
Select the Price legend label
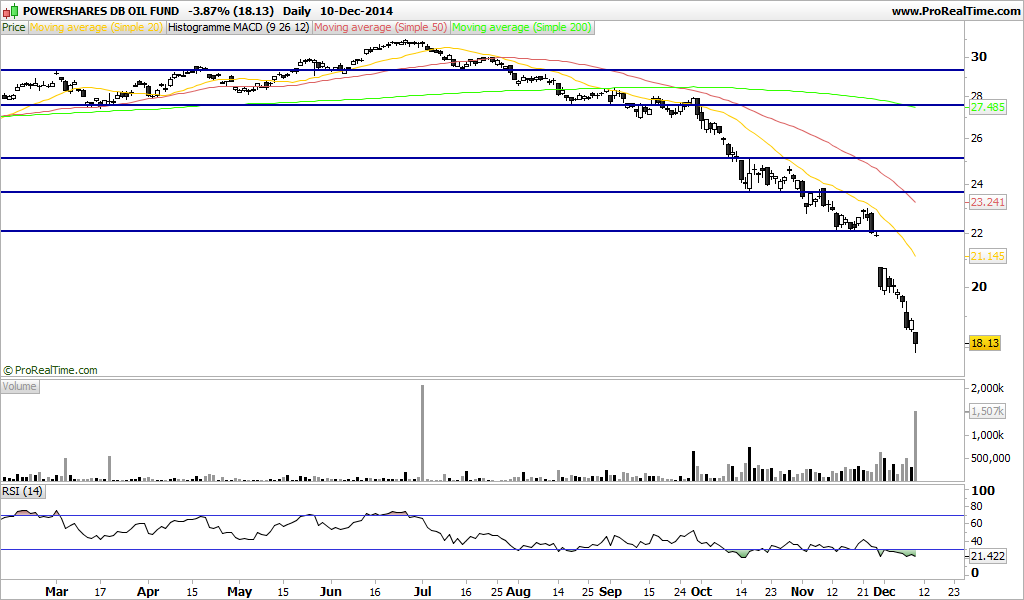point(14,27)
